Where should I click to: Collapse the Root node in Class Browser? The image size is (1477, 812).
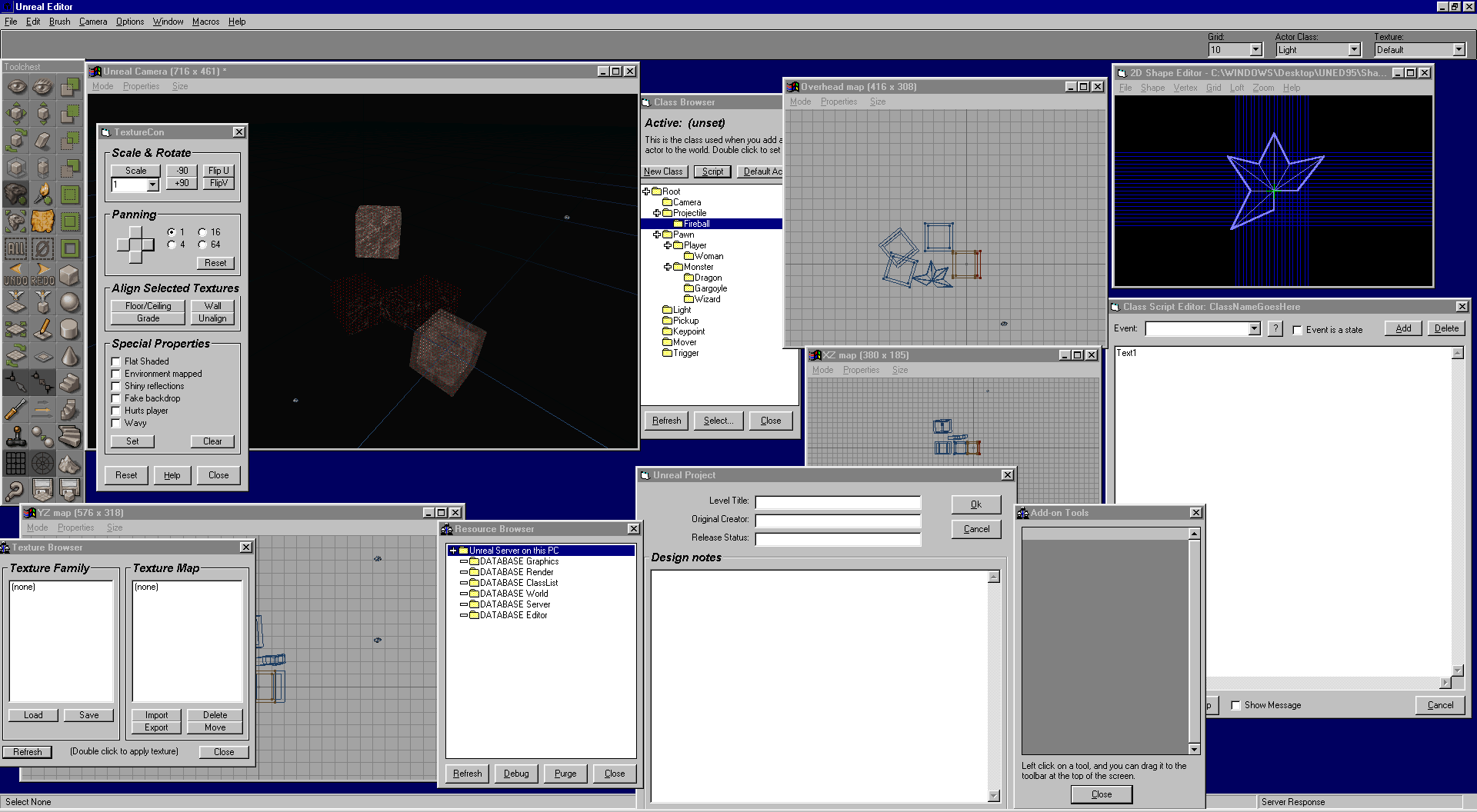tap(646, 191)
